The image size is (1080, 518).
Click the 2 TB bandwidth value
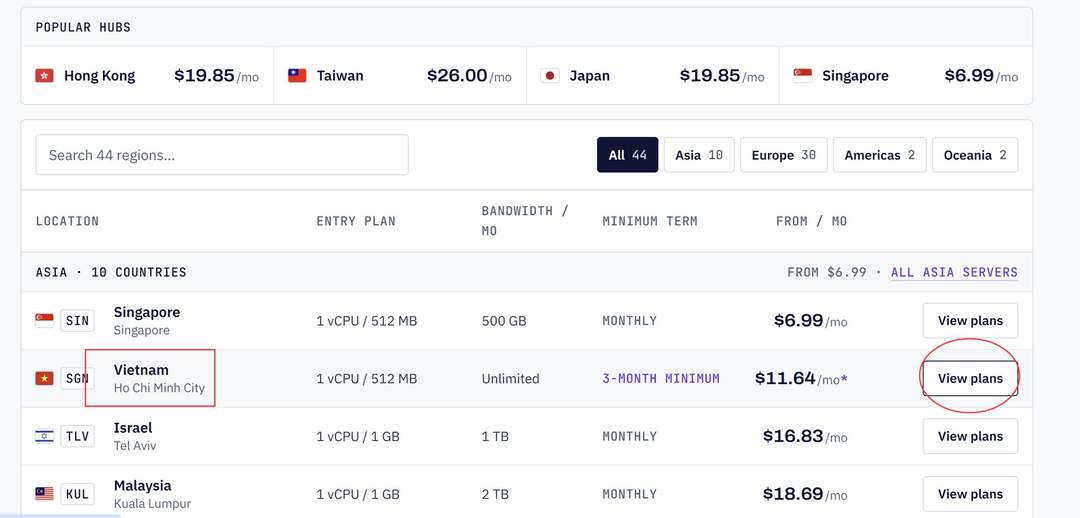(495, 494)
